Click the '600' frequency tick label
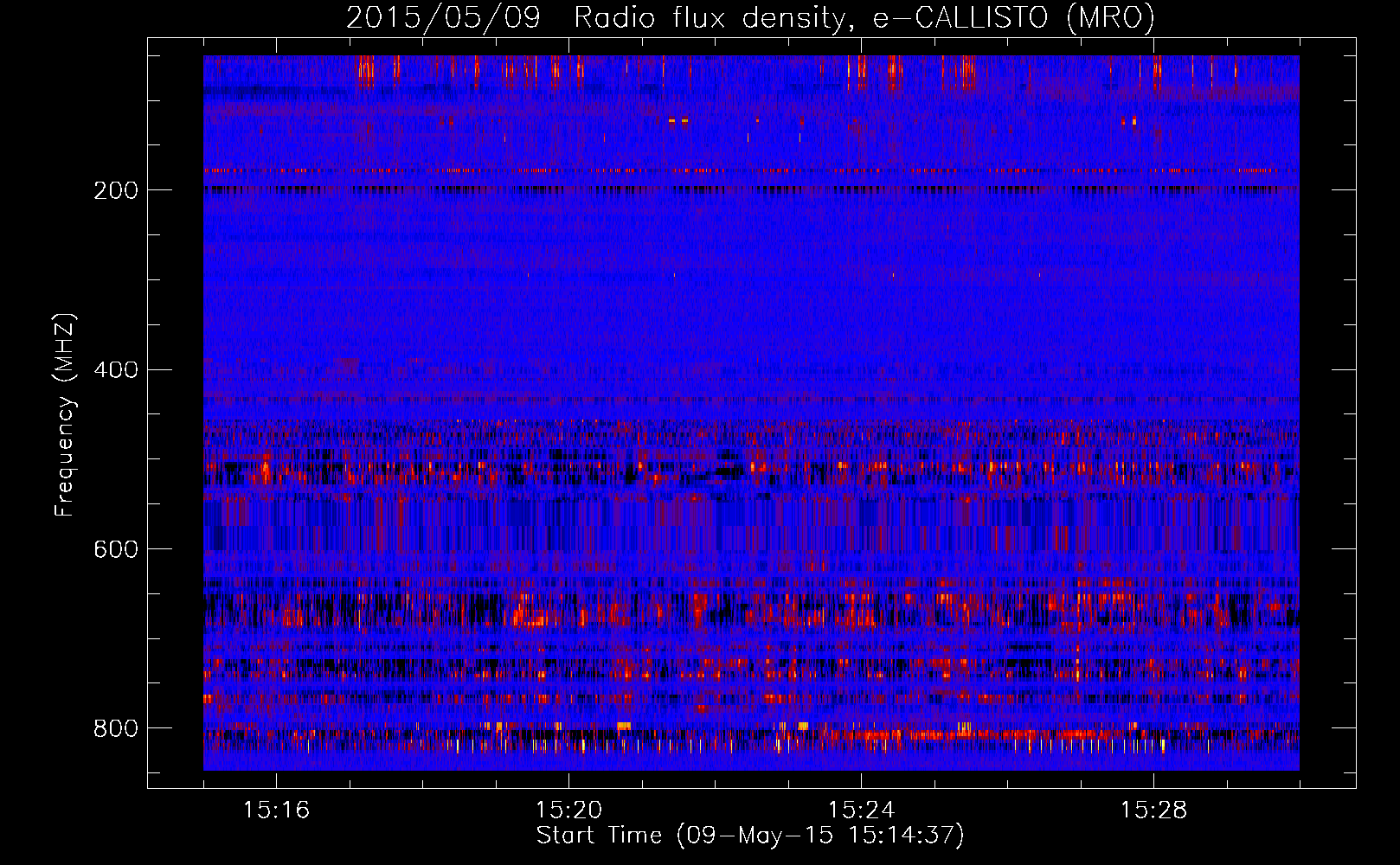The width and height of the screenshot is (1400, 865). (x=116, y=550)
